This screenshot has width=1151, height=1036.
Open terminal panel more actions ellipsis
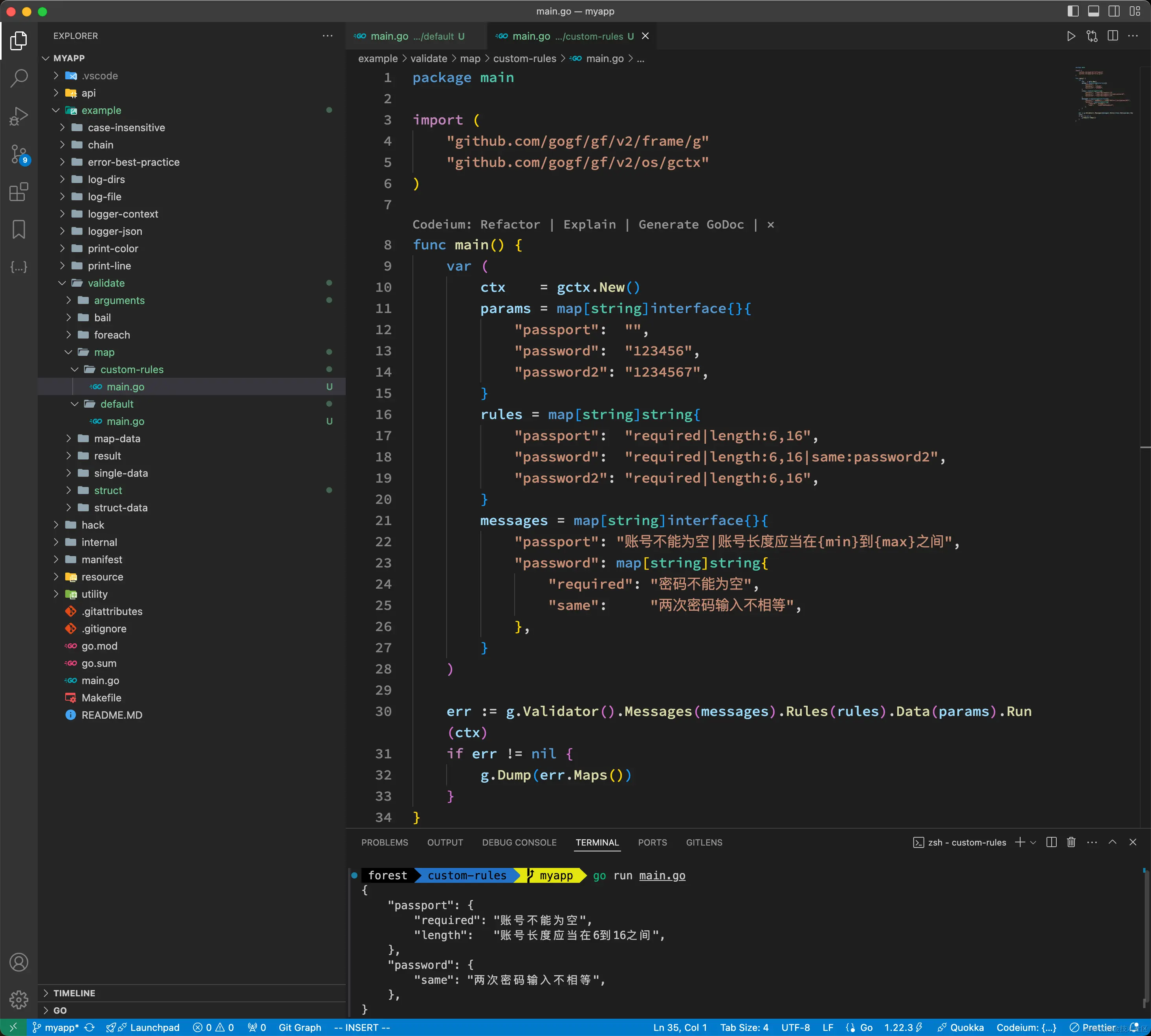[x=1092, y=842]
